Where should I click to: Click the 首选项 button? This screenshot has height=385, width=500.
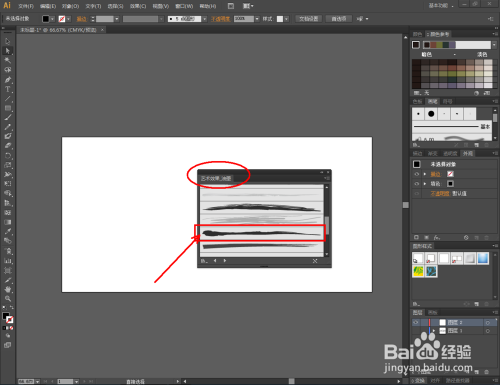[x=339, y=19]
